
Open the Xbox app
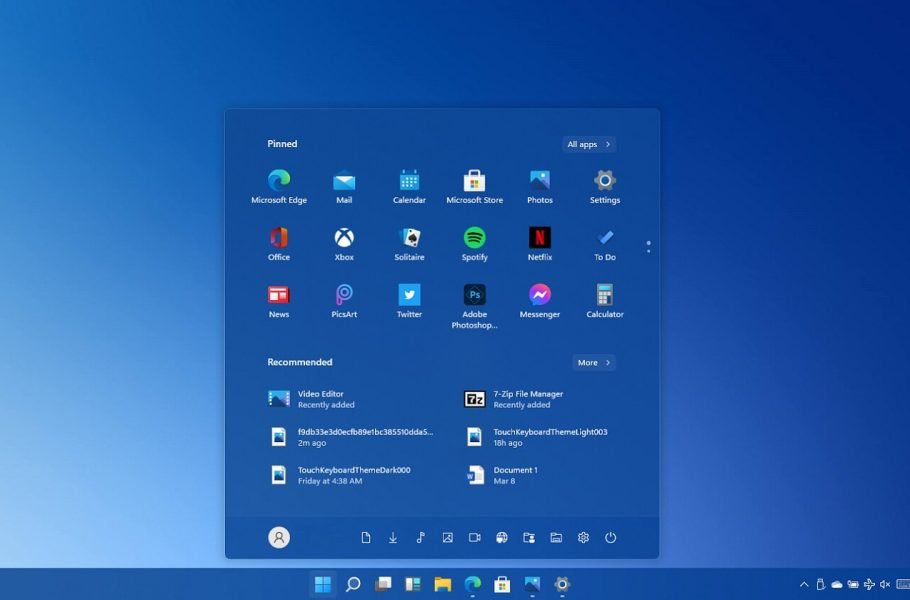(344, 244)
